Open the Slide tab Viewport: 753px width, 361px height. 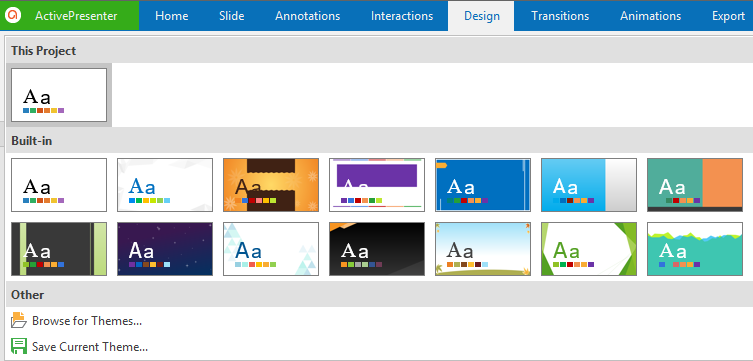coord(231,16)
